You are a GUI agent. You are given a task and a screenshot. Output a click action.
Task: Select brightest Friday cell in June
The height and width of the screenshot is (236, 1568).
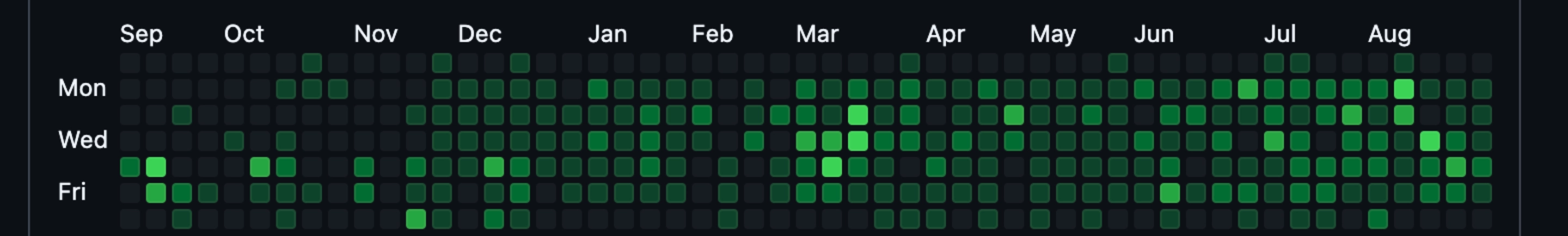[1169, 193]
